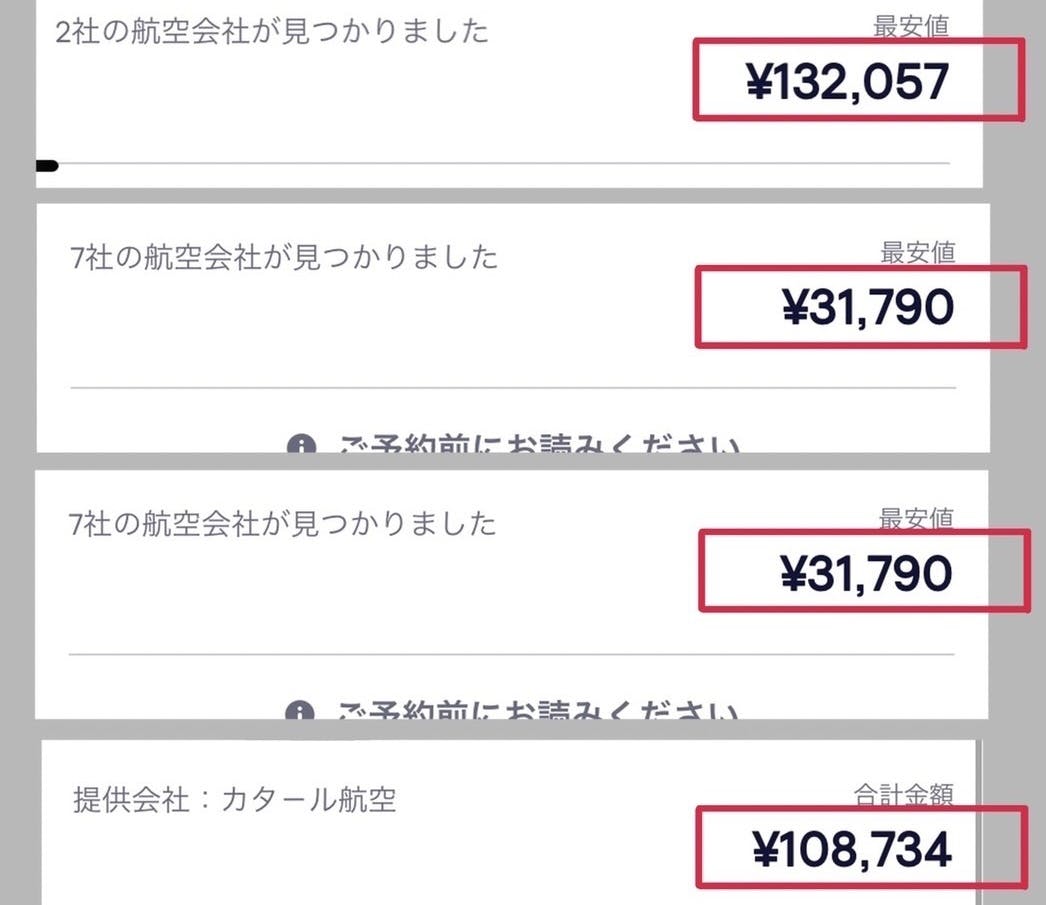Click the divider line under the second ¥31,790
Screen dimensions: 1046x905
pyautogui.click(x=511, y=655)
